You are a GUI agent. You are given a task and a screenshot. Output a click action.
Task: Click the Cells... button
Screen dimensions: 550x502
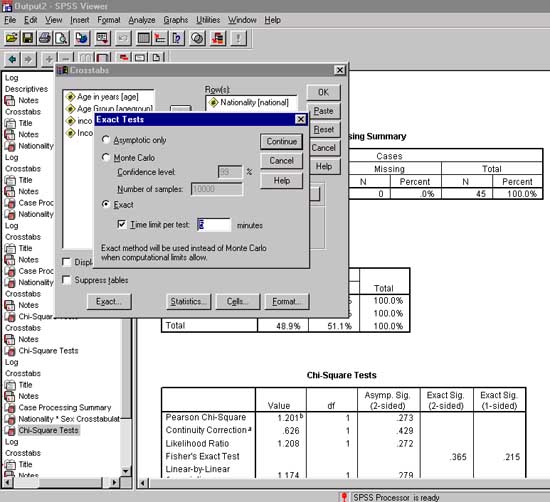click(x=237, y=302)
